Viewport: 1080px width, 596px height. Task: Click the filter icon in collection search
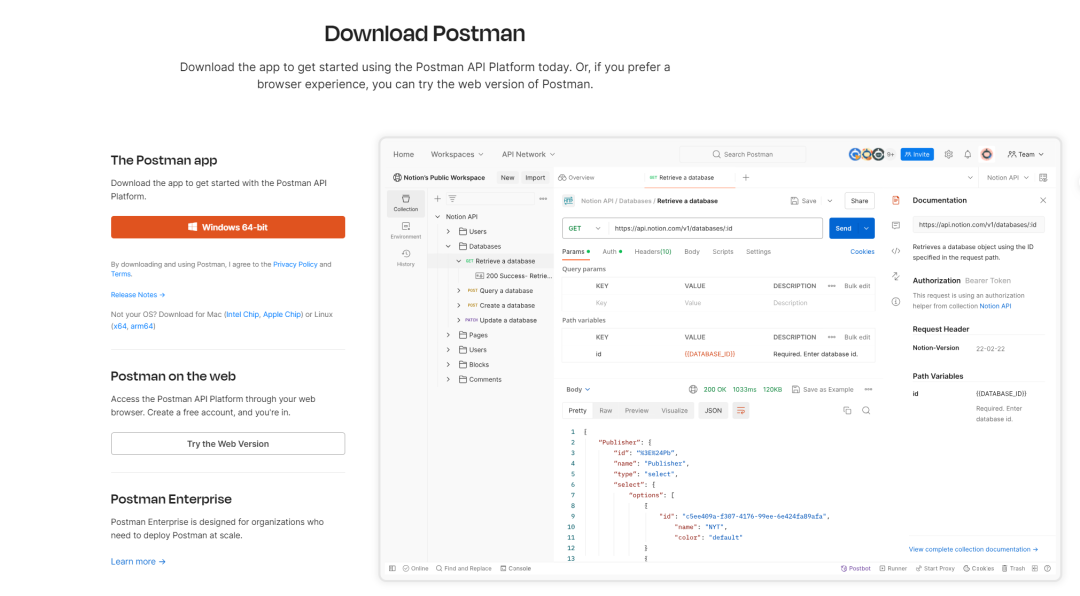[x=453, y=198]
